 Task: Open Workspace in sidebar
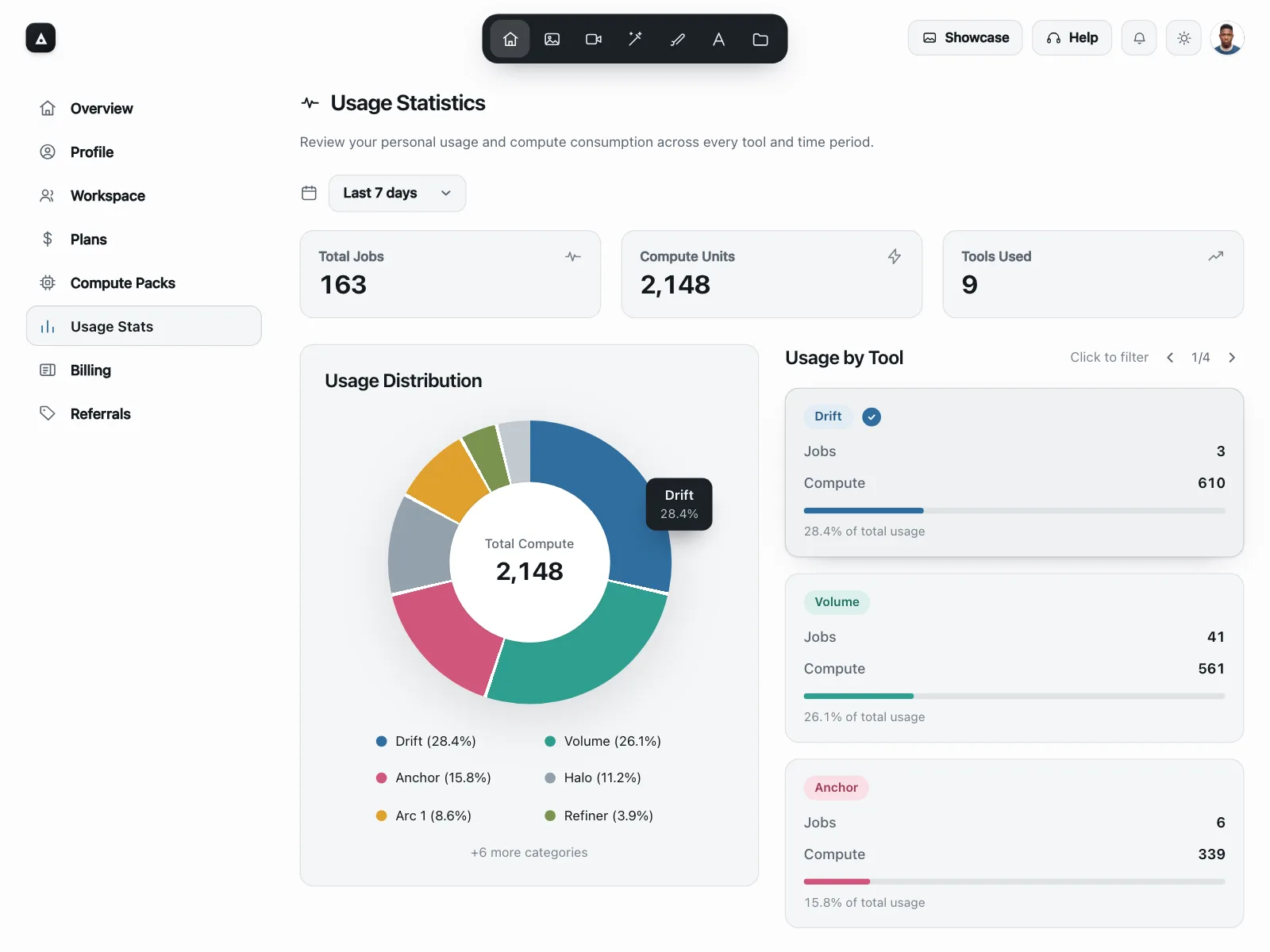(x=144, y=196)
